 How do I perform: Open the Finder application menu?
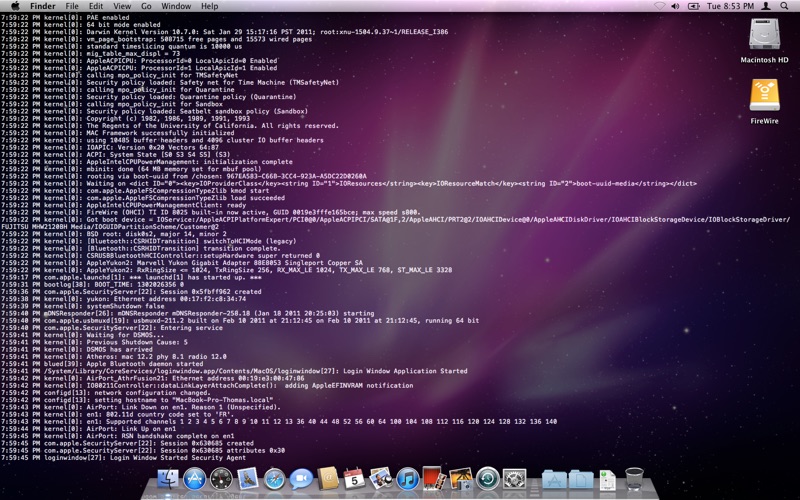click(x=42, y=6)
